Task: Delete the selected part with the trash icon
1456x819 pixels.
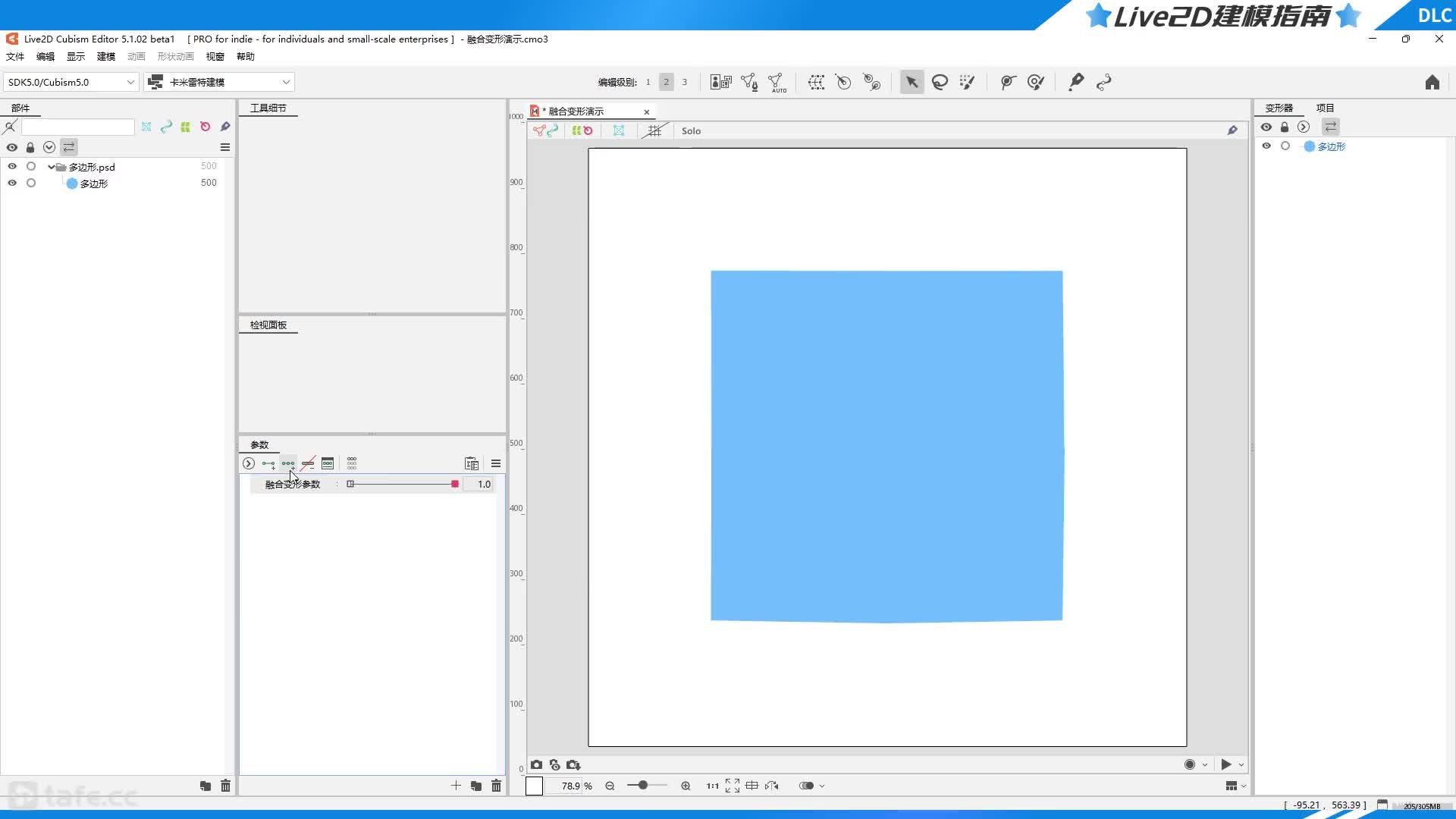Action: [225, 786]
